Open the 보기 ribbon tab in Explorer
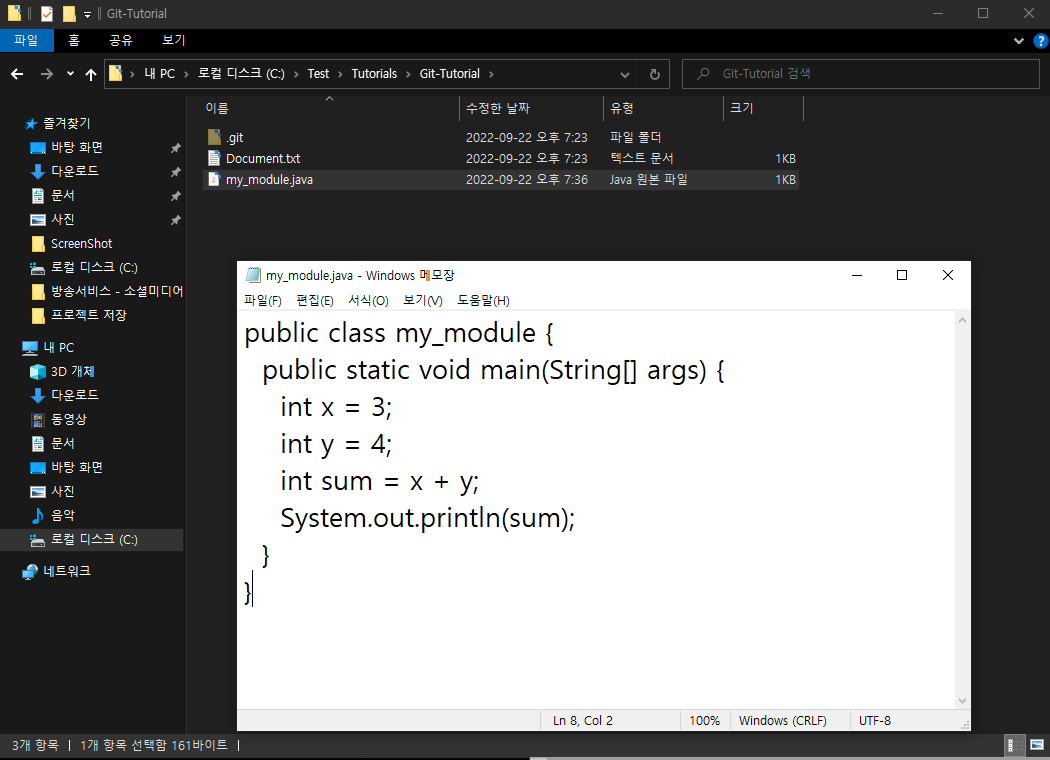 173,40
